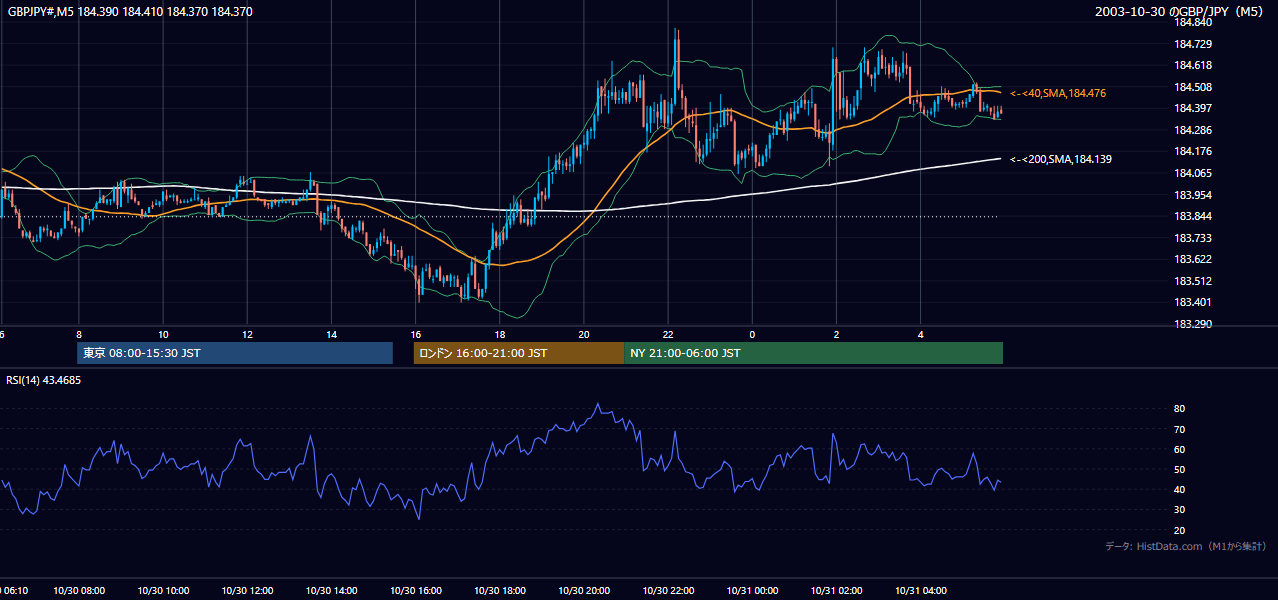Click hour tick 14 below the price chart
The height and width of the screenshot is (600, 1278).
point(331,335)
